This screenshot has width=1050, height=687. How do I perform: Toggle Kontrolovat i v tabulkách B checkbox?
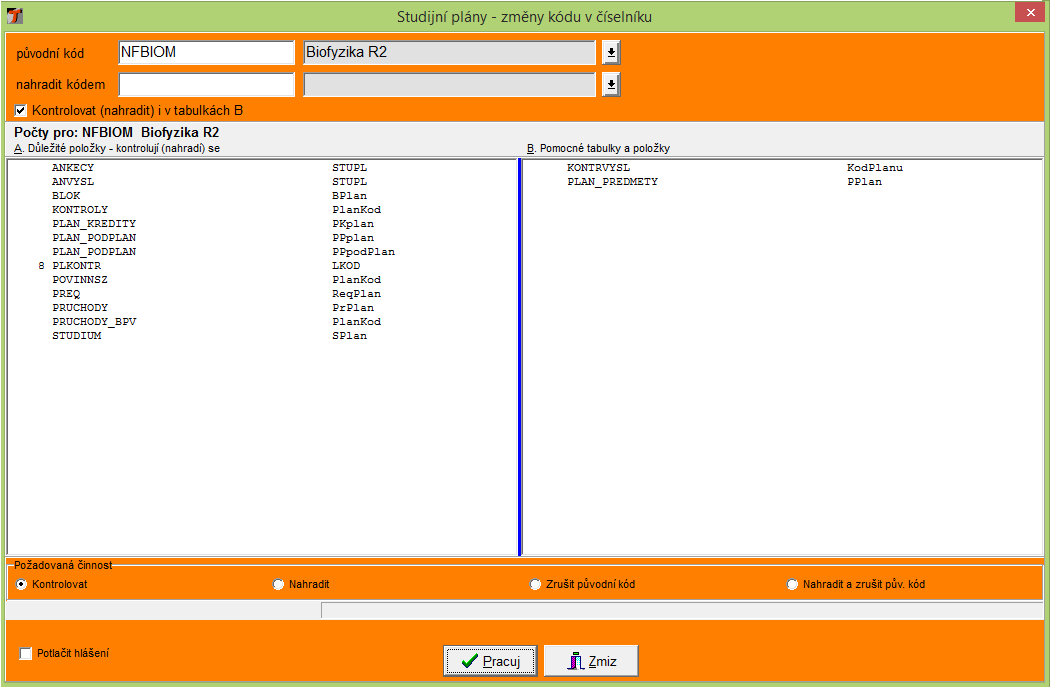pos(21,110)
